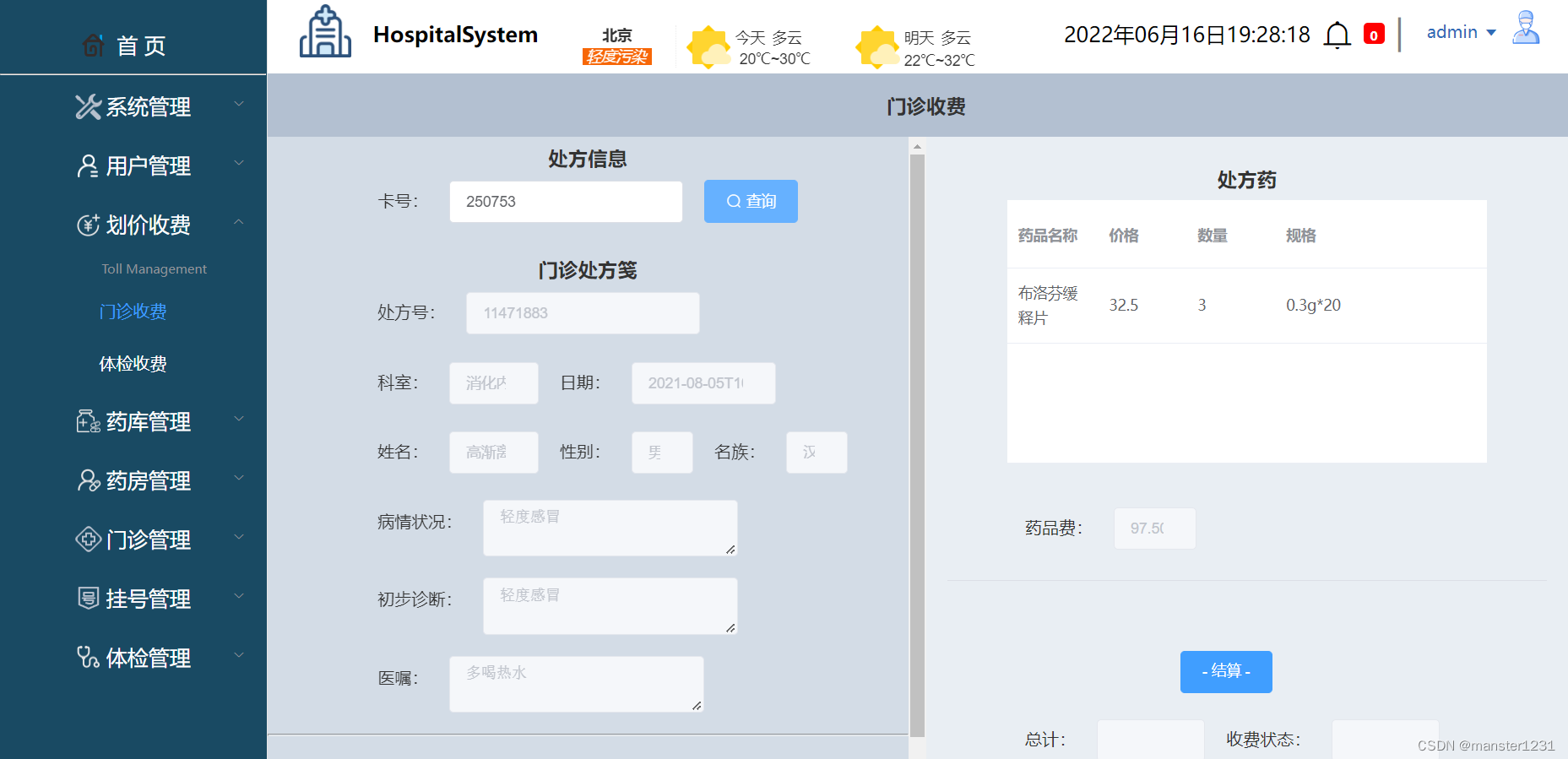Open the admin account dropdown arrow
This screenshot has height=759, width=1568.
coord(1491,33)
